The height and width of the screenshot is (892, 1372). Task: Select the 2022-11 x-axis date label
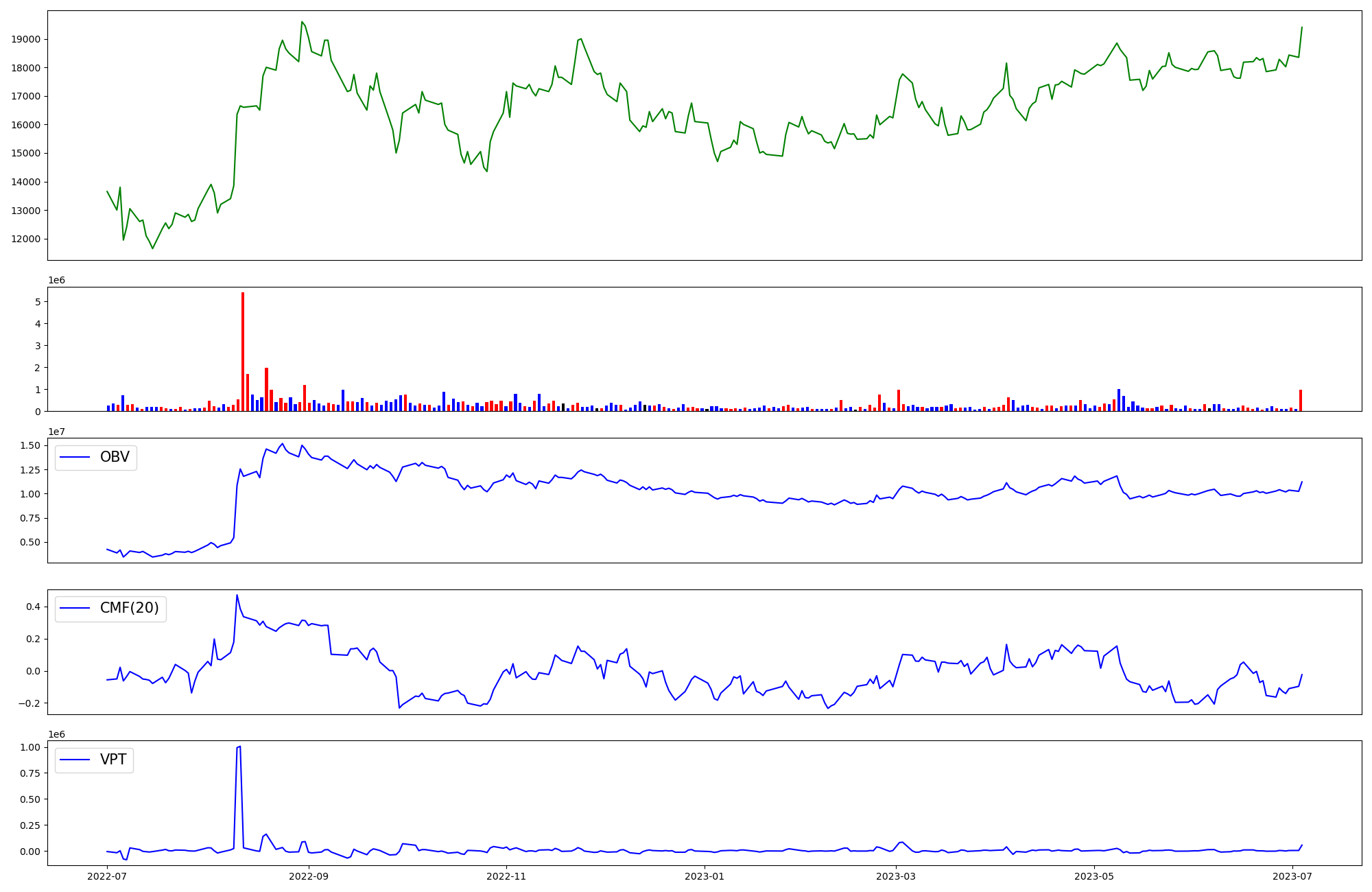click(x=506, y=876)
